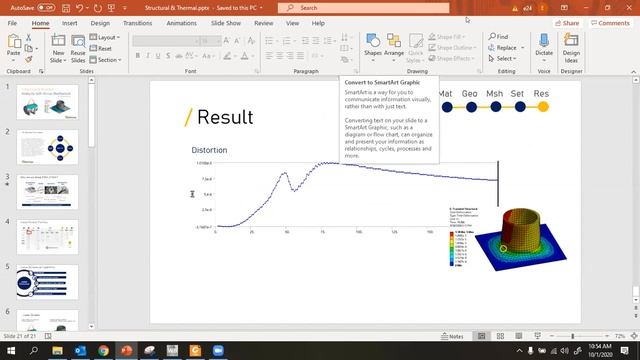
Task: Click the Dictate microphone icon
Action: (x=544, y=41)
